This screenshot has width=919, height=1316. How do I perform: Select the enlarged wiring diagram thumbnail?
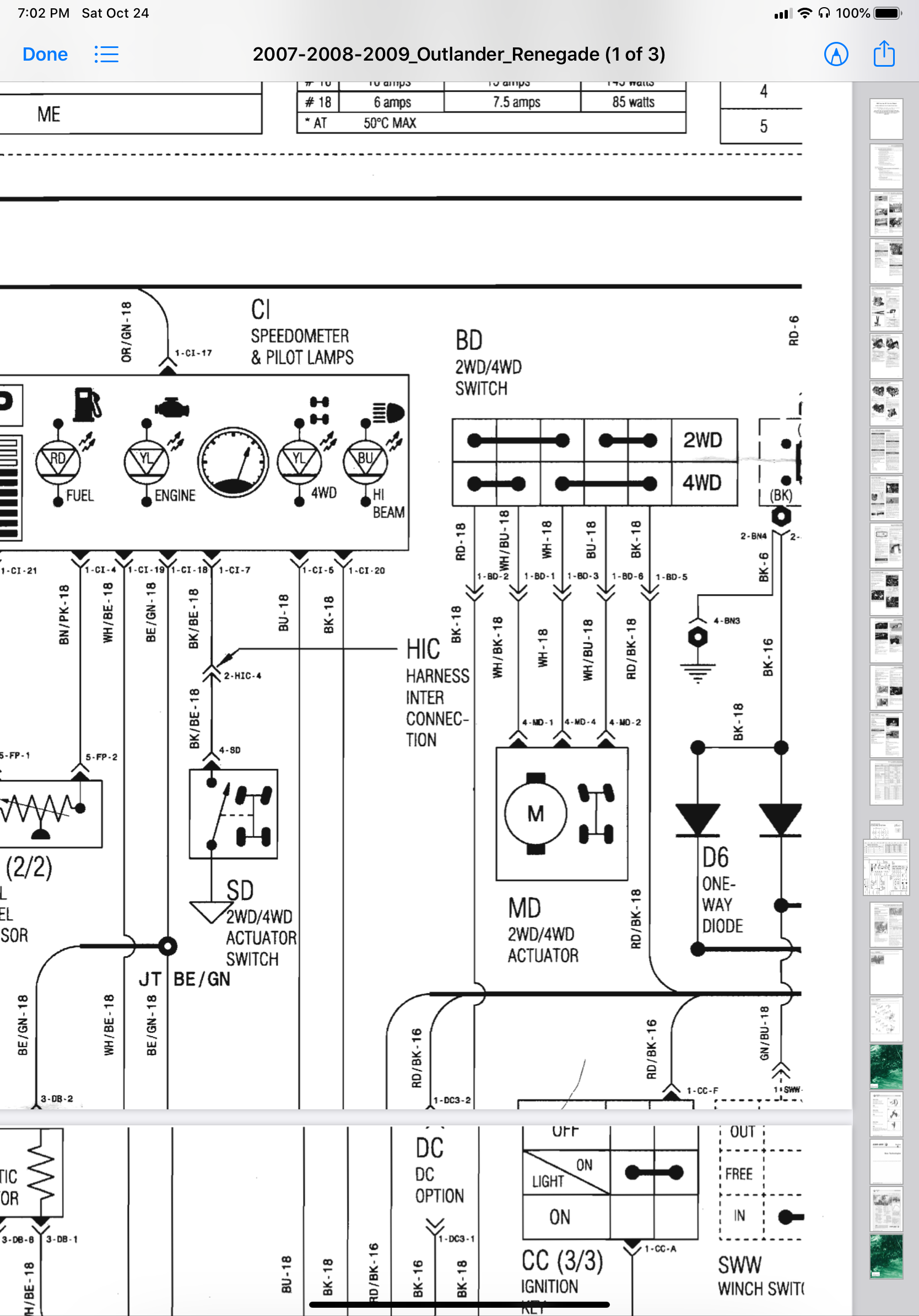(886, 868)
